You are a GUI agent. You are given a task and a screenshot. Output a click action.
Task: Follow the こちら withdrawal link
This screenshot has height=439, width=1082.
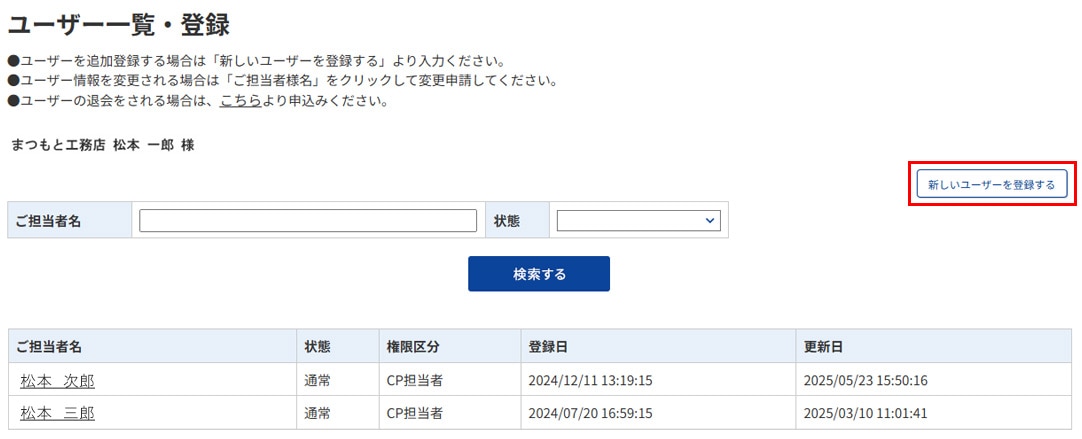click(x=240, y=101)
